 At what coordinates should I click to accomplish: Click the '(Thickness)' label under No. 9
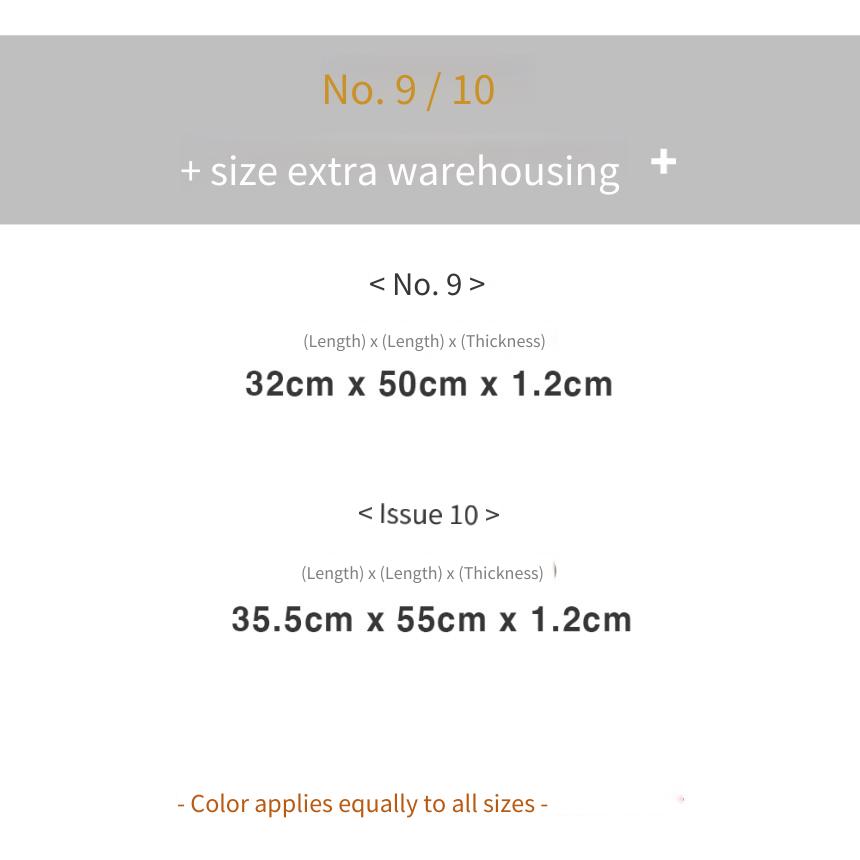(503, 341)
